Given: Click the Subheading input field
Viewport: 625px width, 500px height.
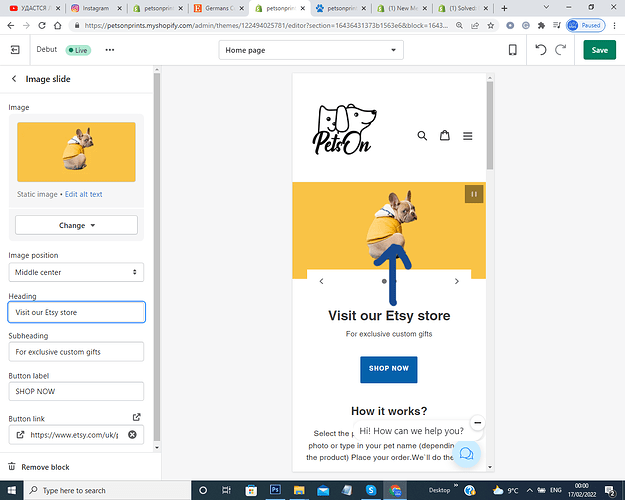Looking at the screenshot, I should point(76,352).
